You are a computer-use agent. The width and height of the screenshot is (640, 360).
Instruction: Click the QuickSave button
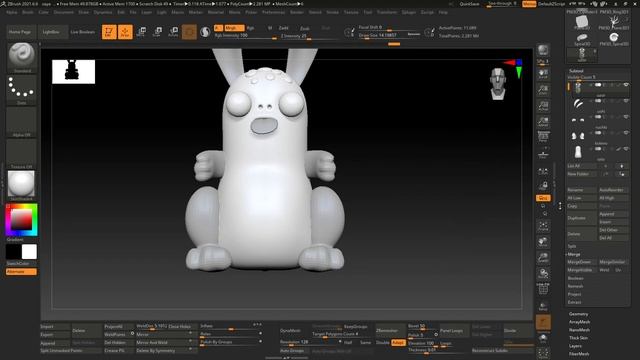469,4
